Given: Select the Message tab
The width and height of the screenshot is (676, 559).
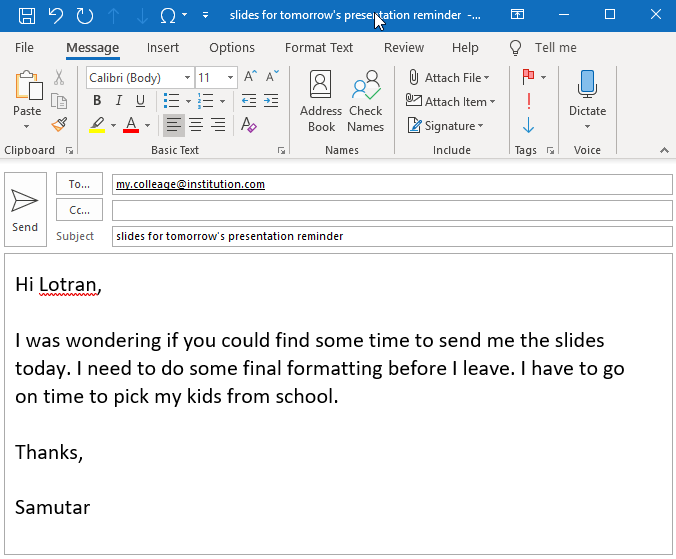Looking at the screenshot, I should pyautogui.click(x=93, y=47).
